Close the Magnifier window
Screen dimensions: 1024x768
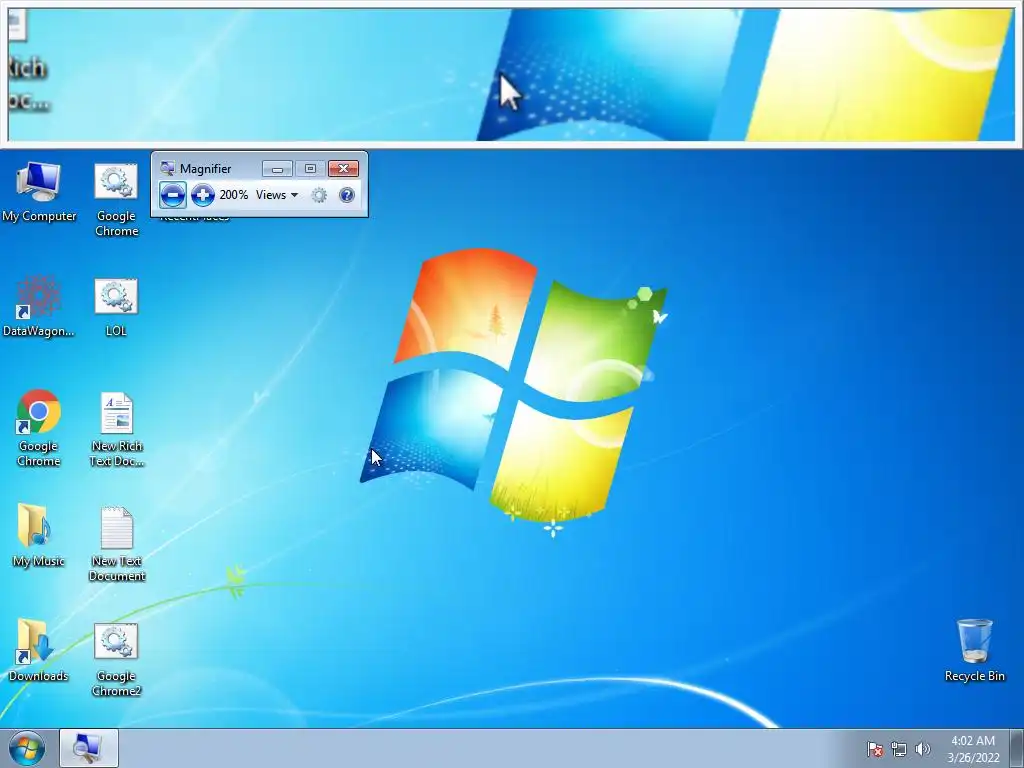pos(343,169)
